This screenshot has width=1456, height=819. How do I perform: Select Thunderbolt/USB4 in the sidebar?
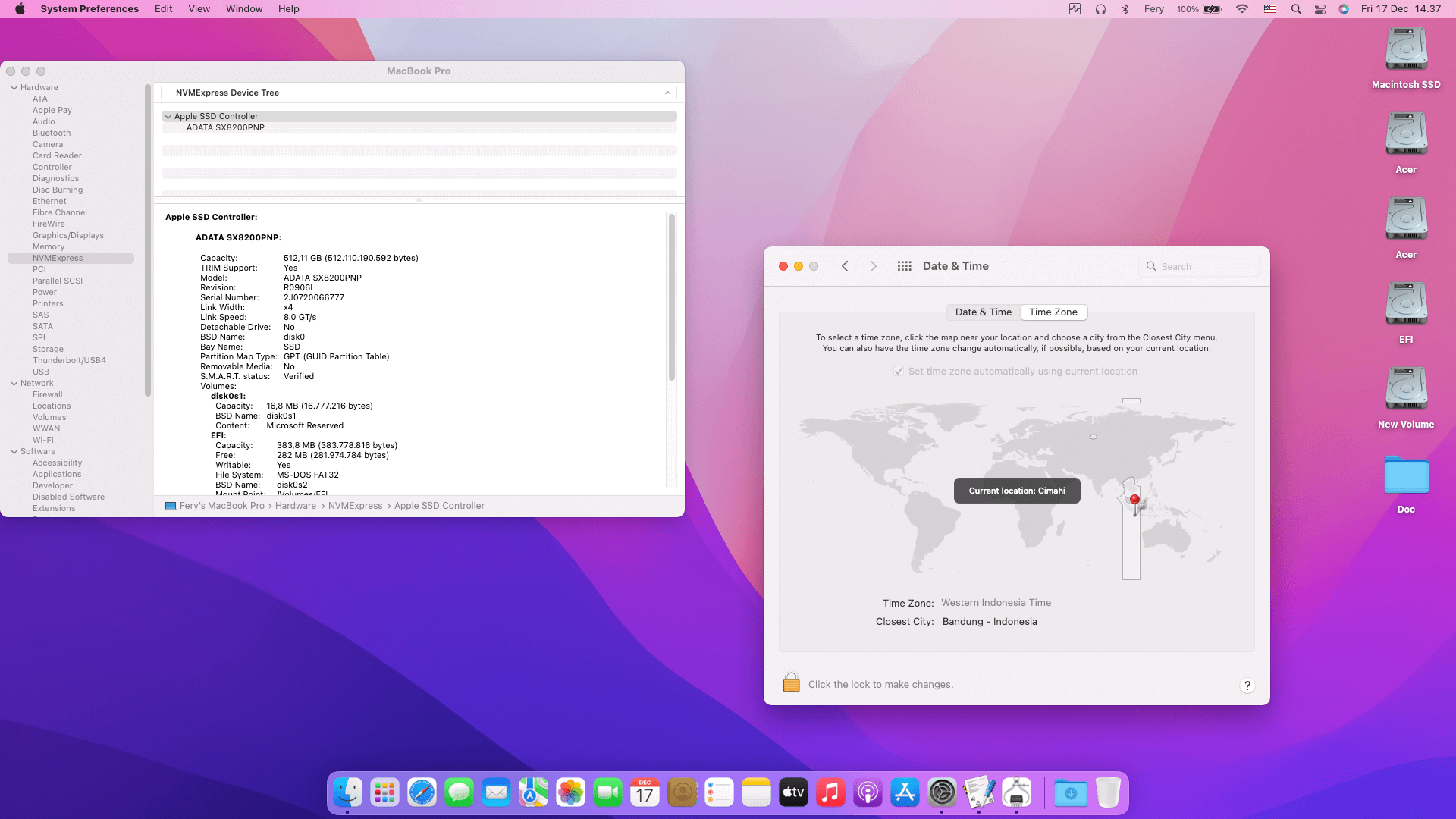point(69,361)
